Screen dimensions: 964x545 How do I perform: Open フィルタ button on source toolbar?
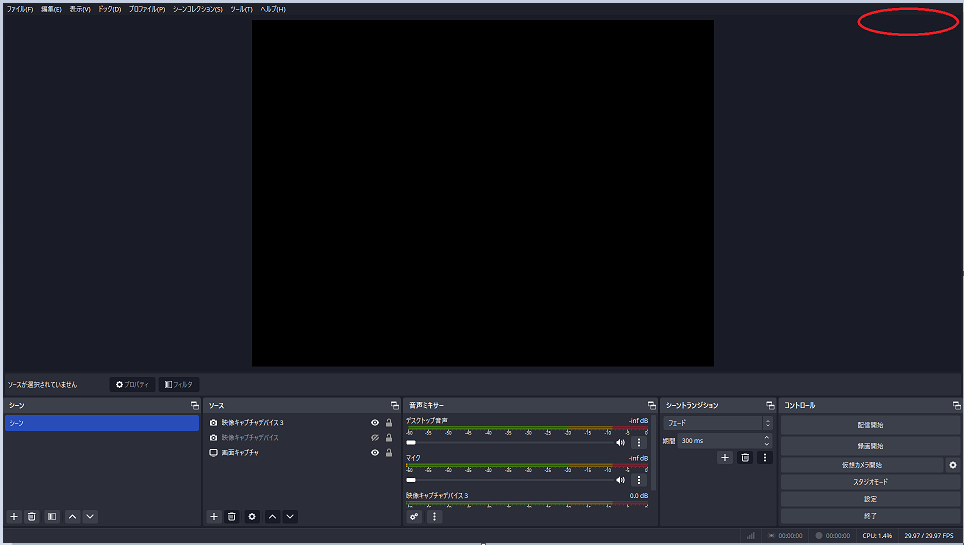(178, 384)
